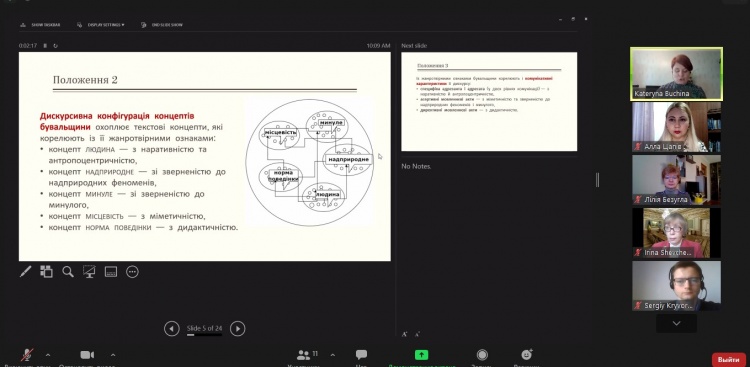Increase the notes text size
This screenshot has width=750, height=367.
405,334
